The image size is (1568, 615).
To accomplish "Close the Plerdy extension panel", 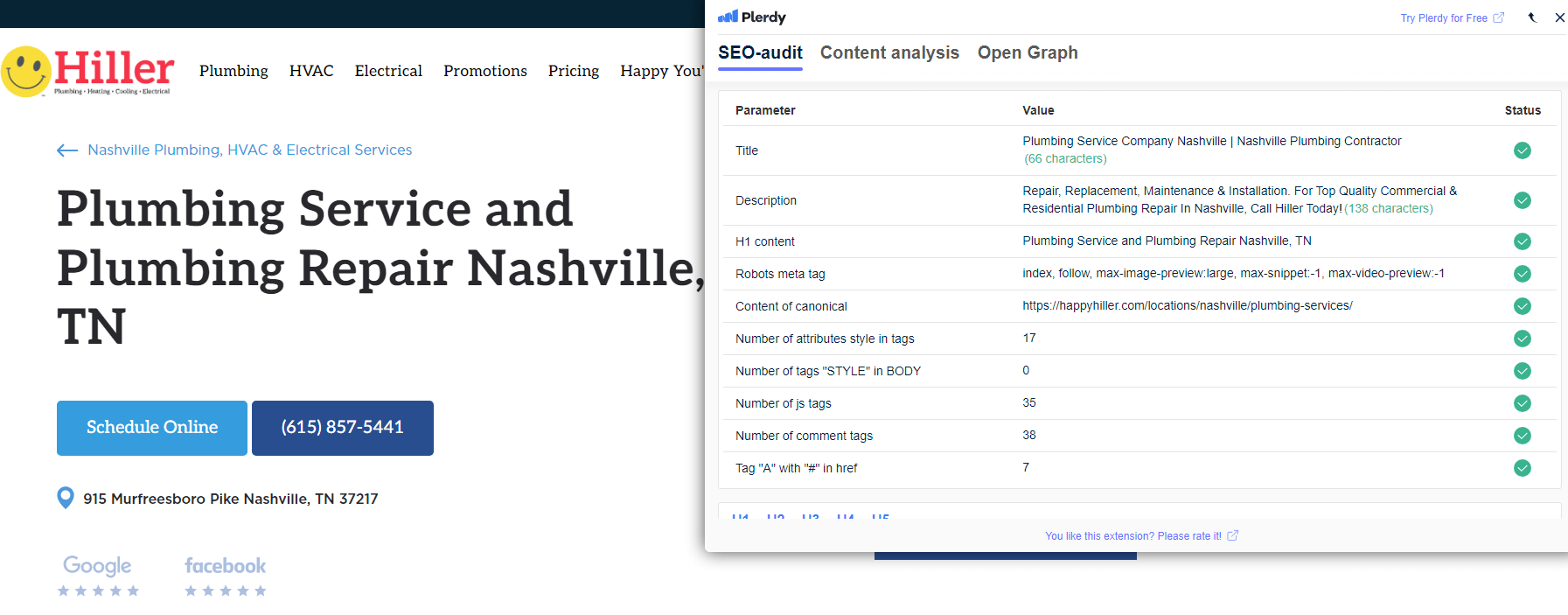I will (1560, 17).
